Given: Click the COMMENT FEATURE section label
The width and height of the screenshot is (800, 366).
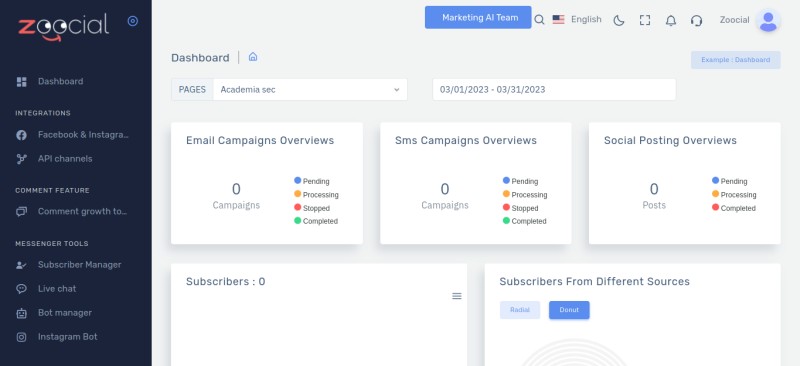Looking at the screenshot, I should pyautogui.click(x=52, y=190).
